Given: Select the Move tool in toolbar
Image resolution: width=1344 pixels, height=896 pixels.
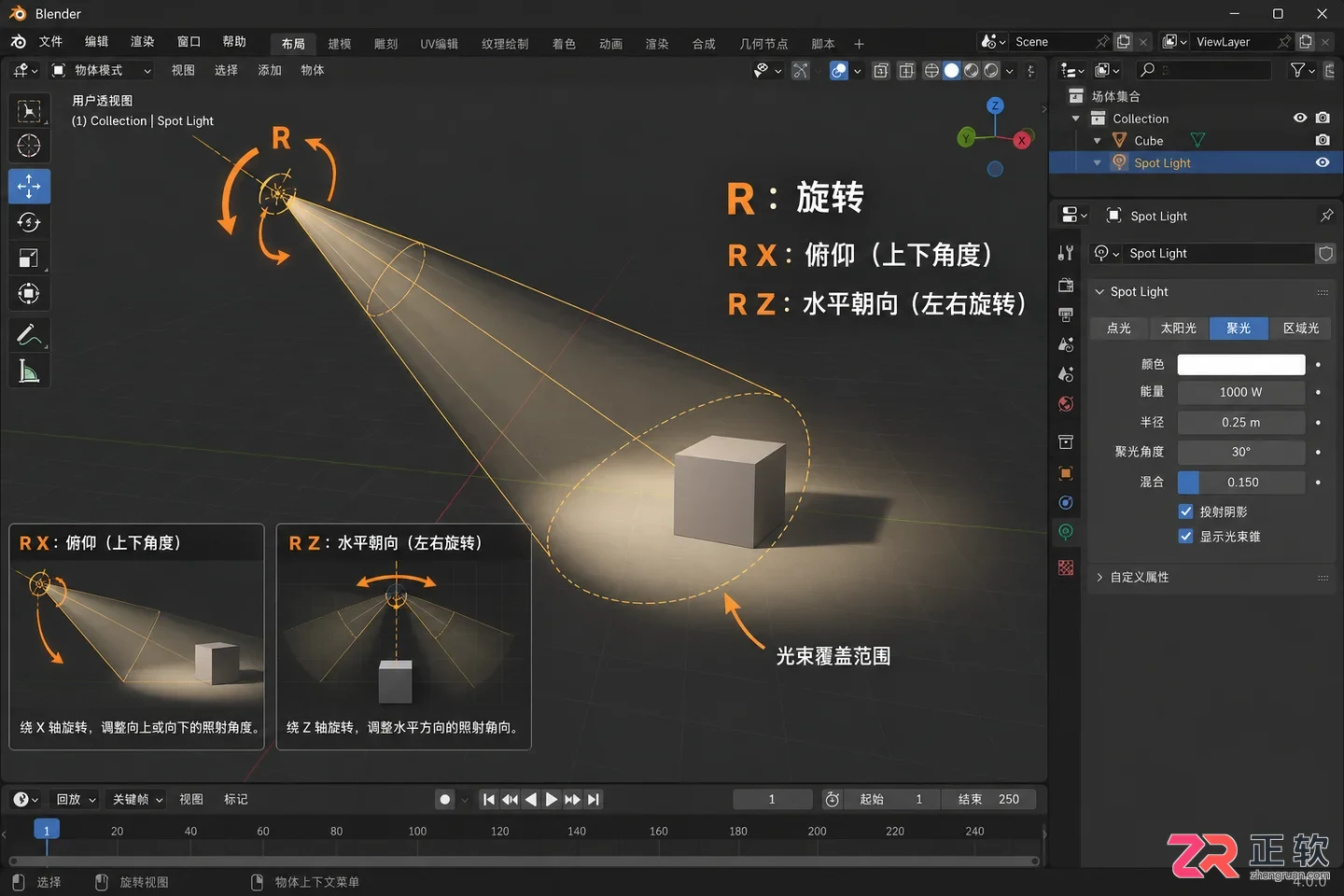Looking at the screenshot, I should click(x=29, y=186).
